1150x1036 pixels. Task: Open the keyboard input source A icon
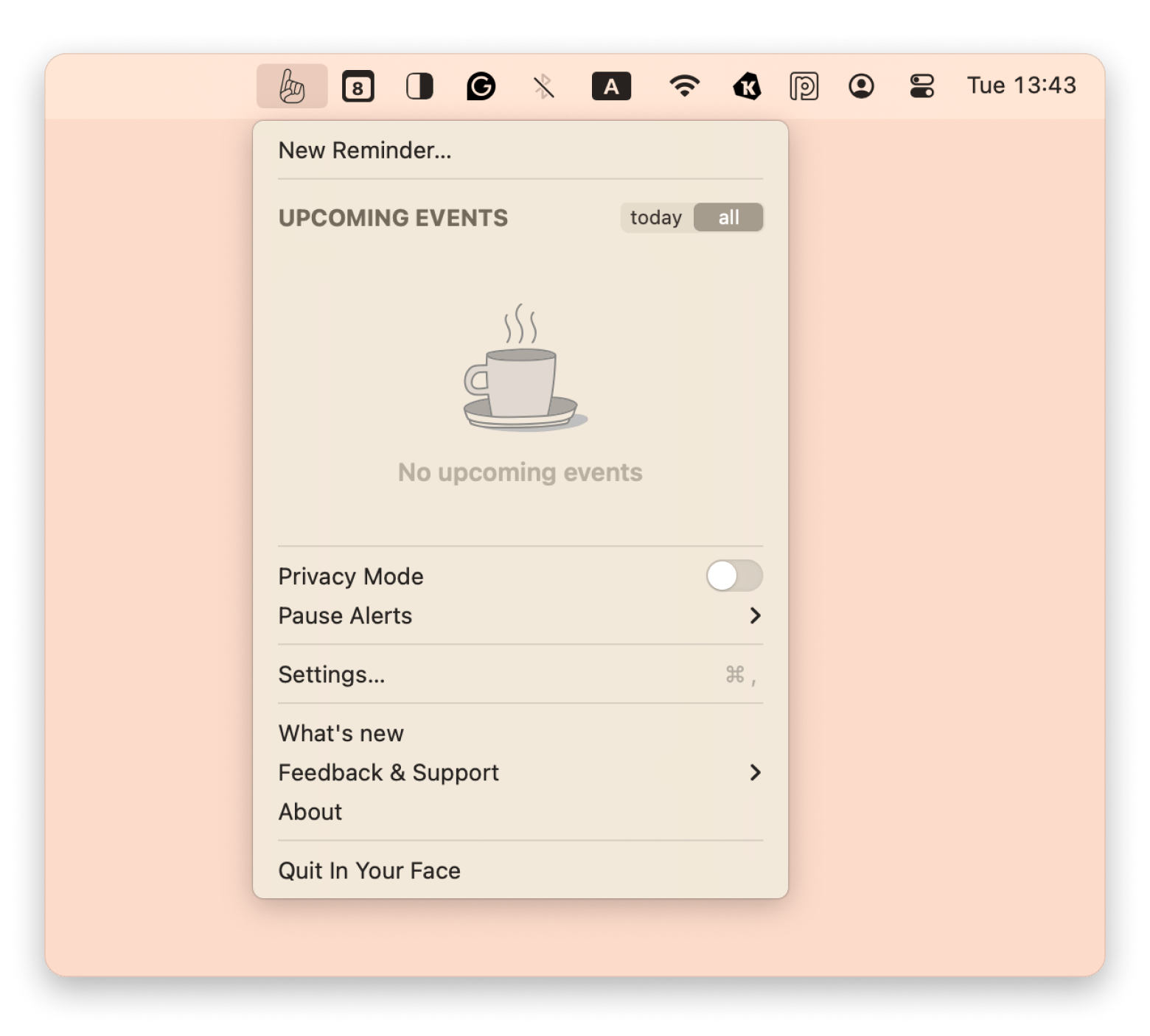pos(611,87)
